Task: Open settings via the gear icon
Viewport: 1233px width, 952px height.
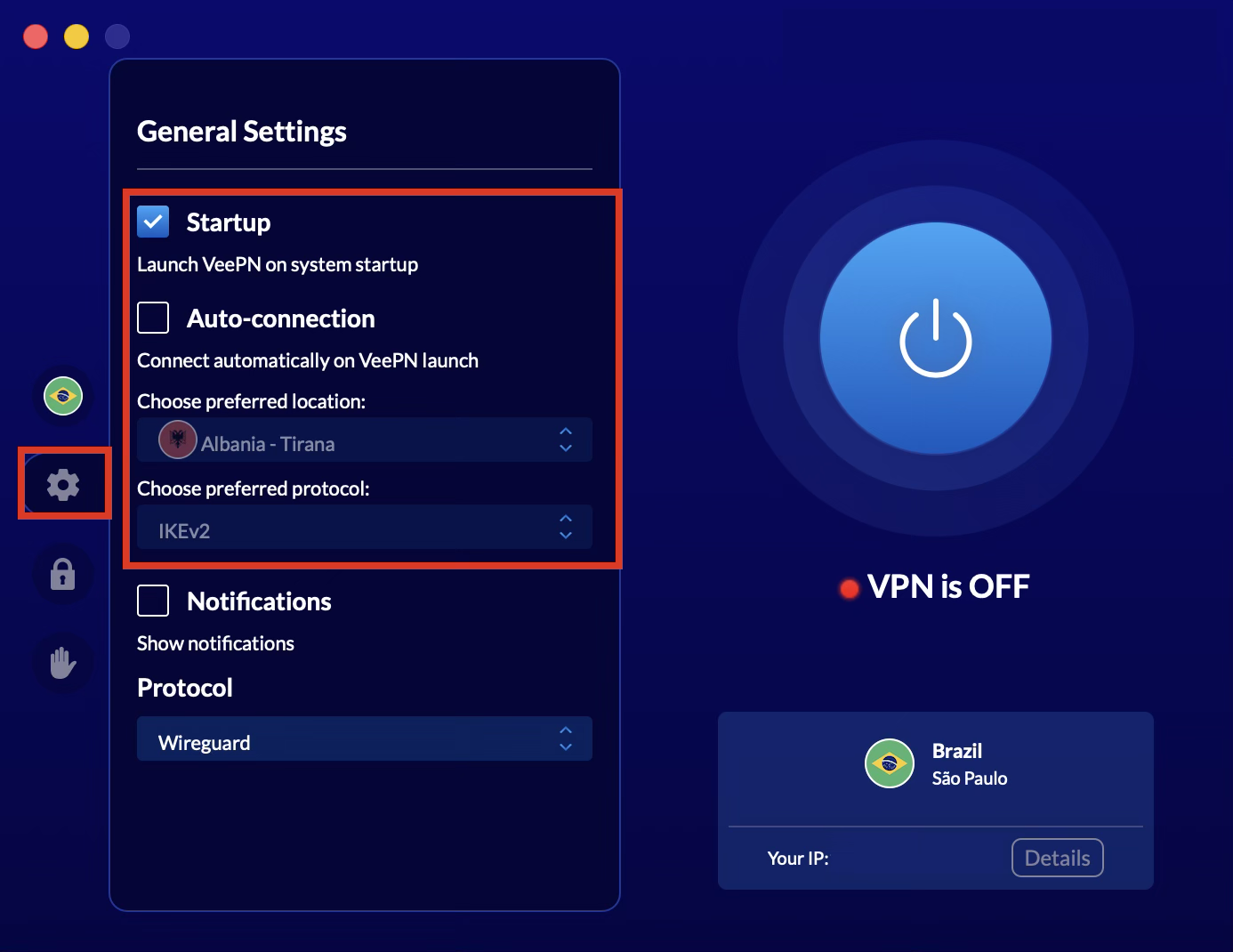Action: pyautogui.click(x=62, y=484)
